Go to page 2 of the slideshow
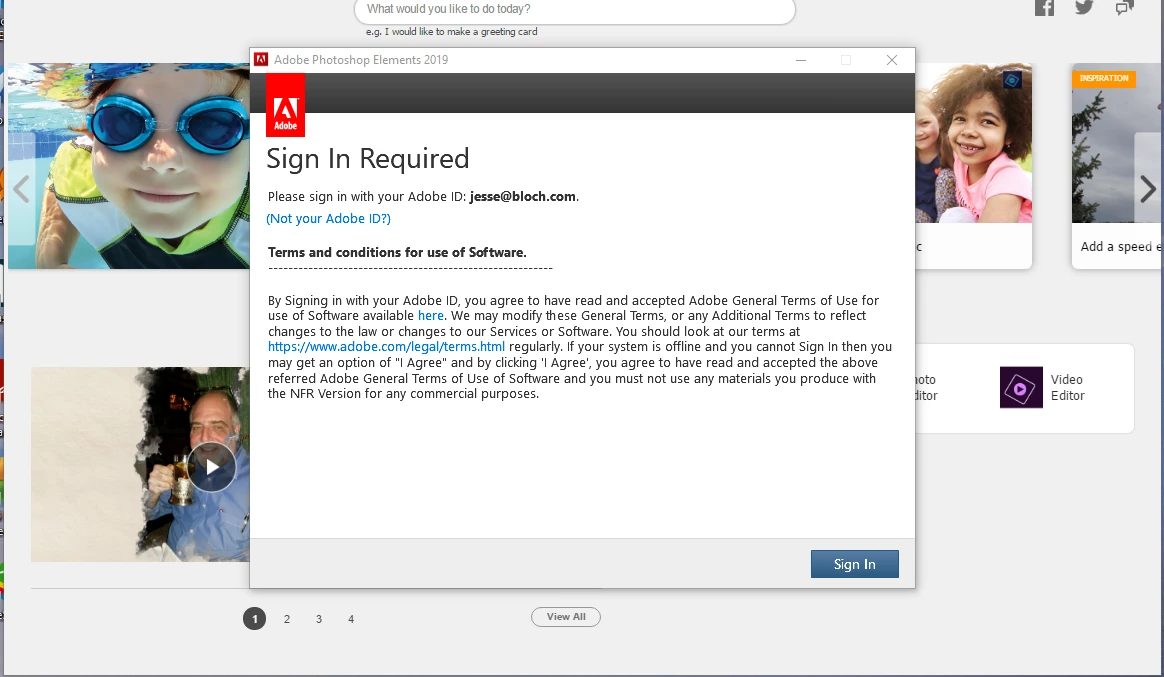Image resolution: width=1164 pixels, height=677 pixels. [x=287, y=619]
